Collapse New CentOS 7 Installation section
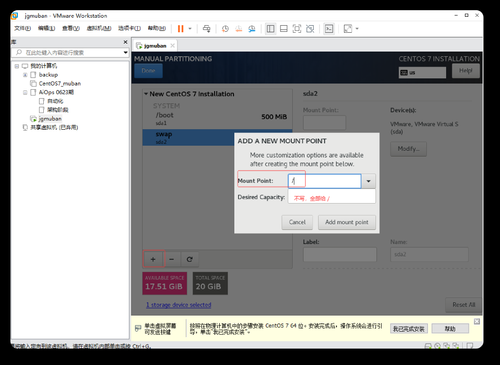This screenshot has height=365, width=500. (146, 94)
